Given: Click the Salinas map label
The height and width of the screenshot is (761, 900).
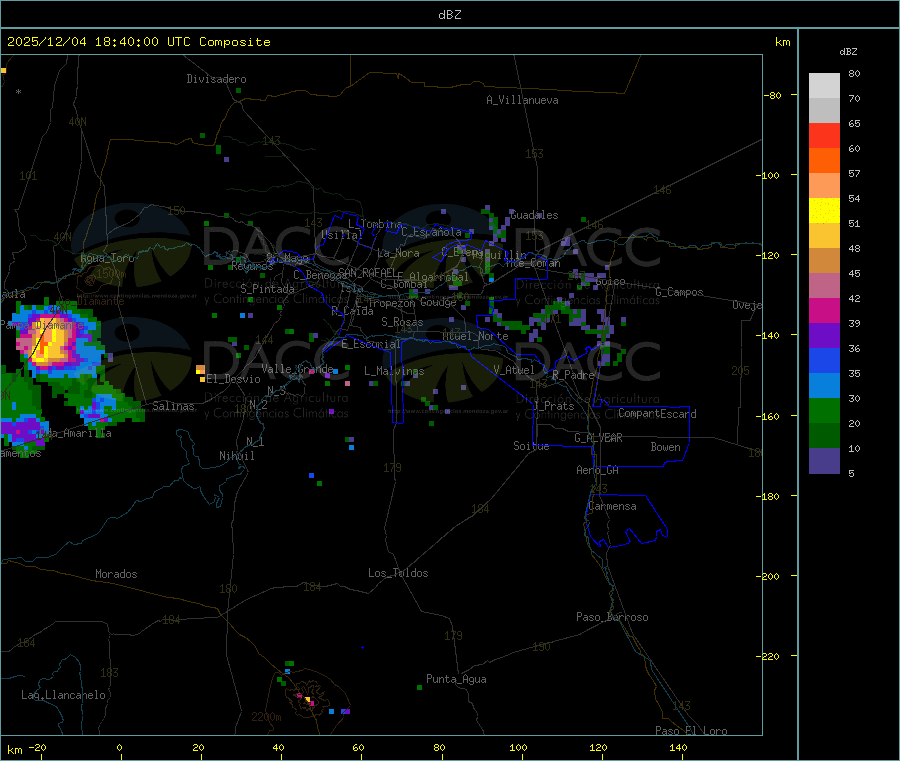Looking at the screenshot, I should tap(173, 406).
